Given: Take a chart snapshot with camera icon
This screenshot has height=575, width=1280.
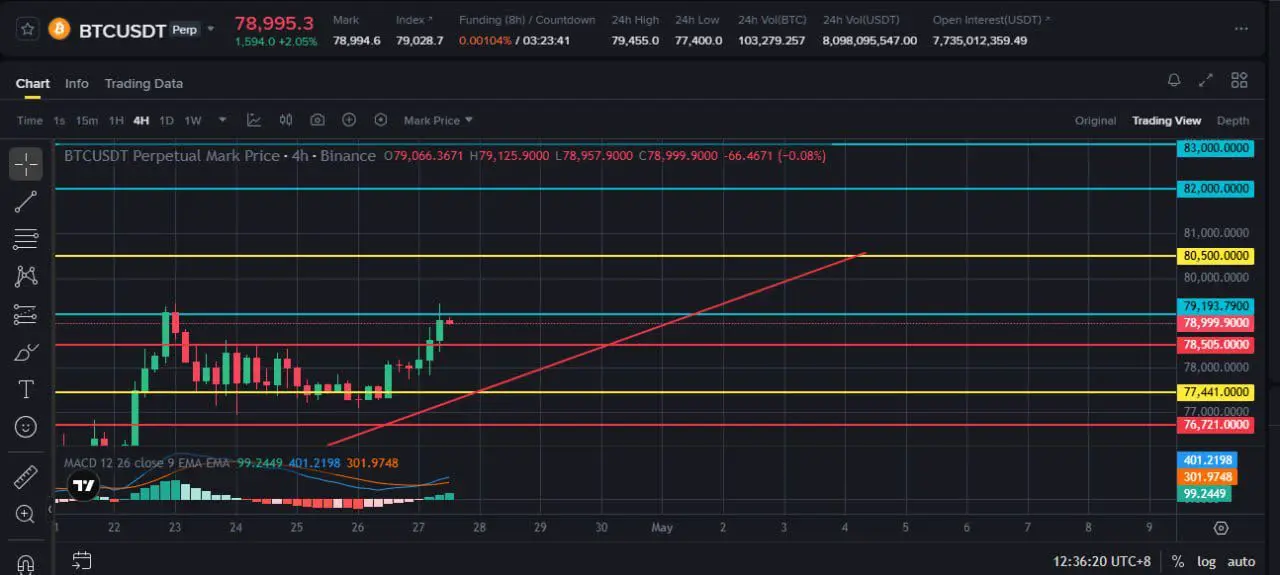Looking at the screenshot, I should (317, 120).
